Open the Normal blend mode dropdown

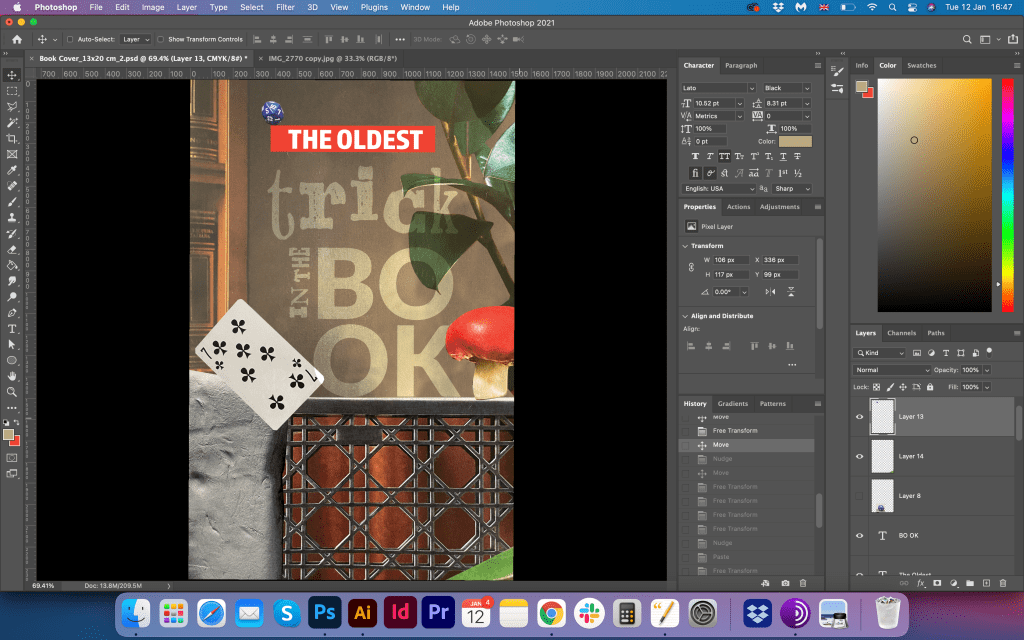click(892, 370)
